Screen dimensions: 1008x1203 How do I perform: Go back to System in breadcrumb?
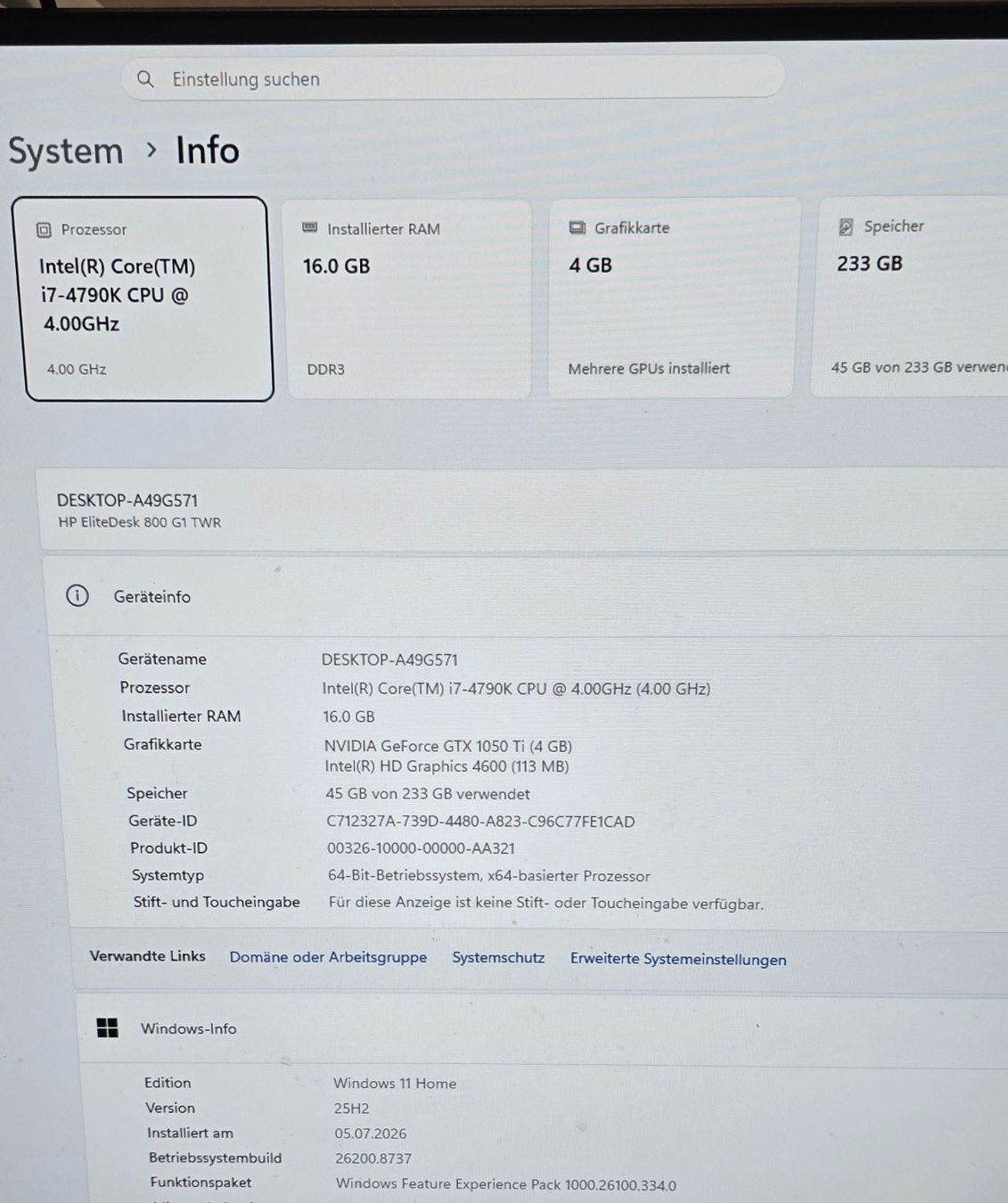[66, 151]
